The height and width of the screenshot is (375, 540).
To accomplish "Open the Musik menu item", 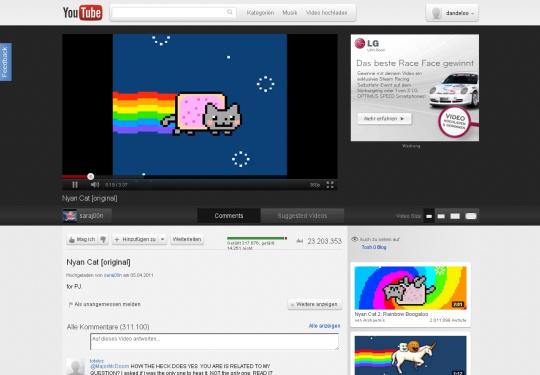I will [x=290, y=13].
